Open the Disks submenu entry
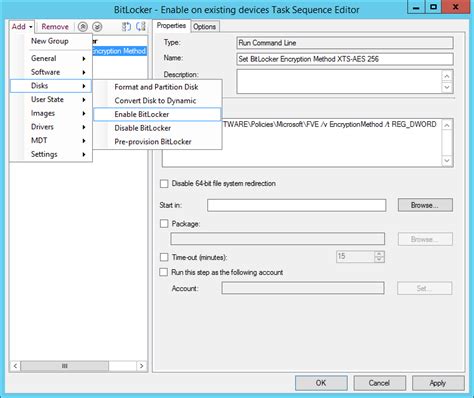This screenshot has width=474, height=398. tap(51, 86)
